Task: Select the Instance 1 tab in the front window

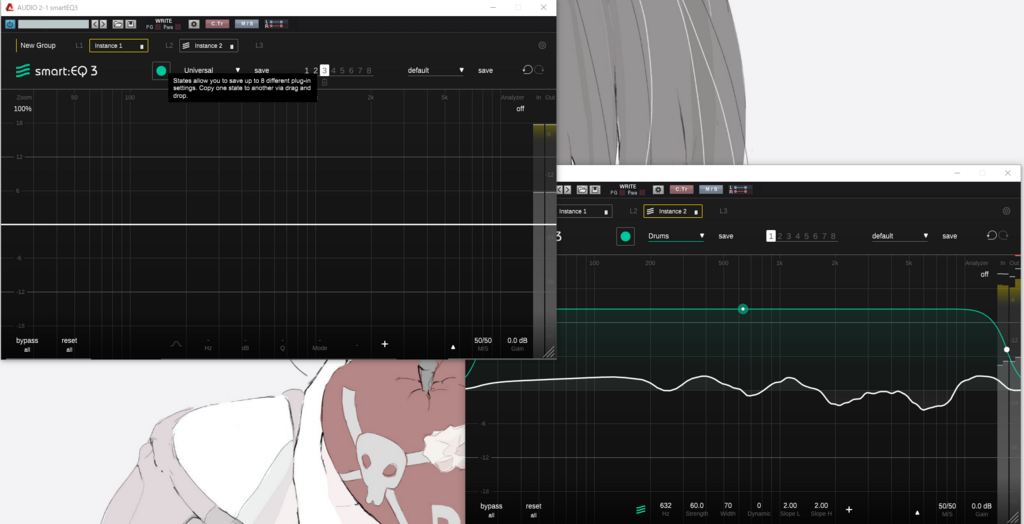Action: pyautogui.click(x=118, y=46)
